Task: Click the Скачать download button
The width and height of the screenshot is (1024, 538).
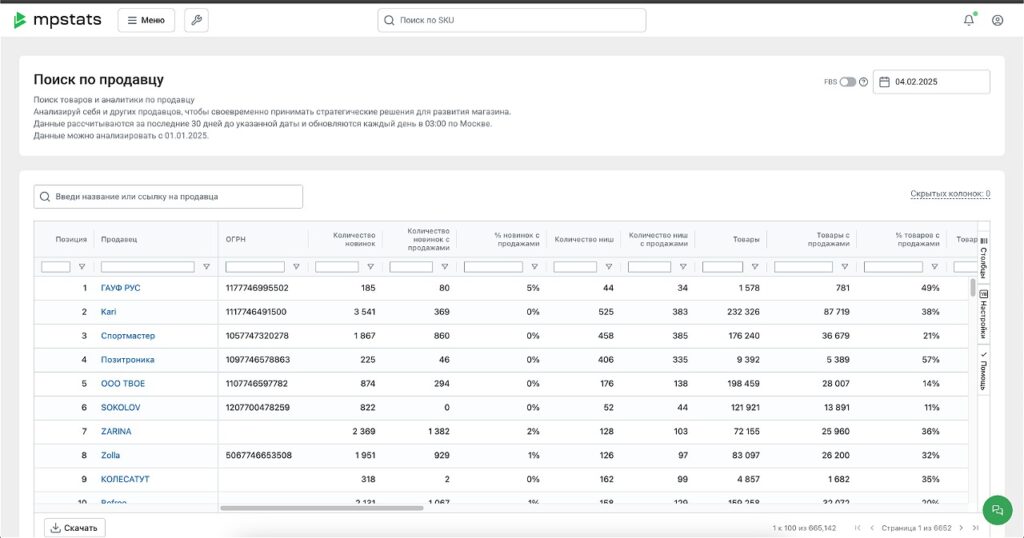Action: click(x=75, y=527)
